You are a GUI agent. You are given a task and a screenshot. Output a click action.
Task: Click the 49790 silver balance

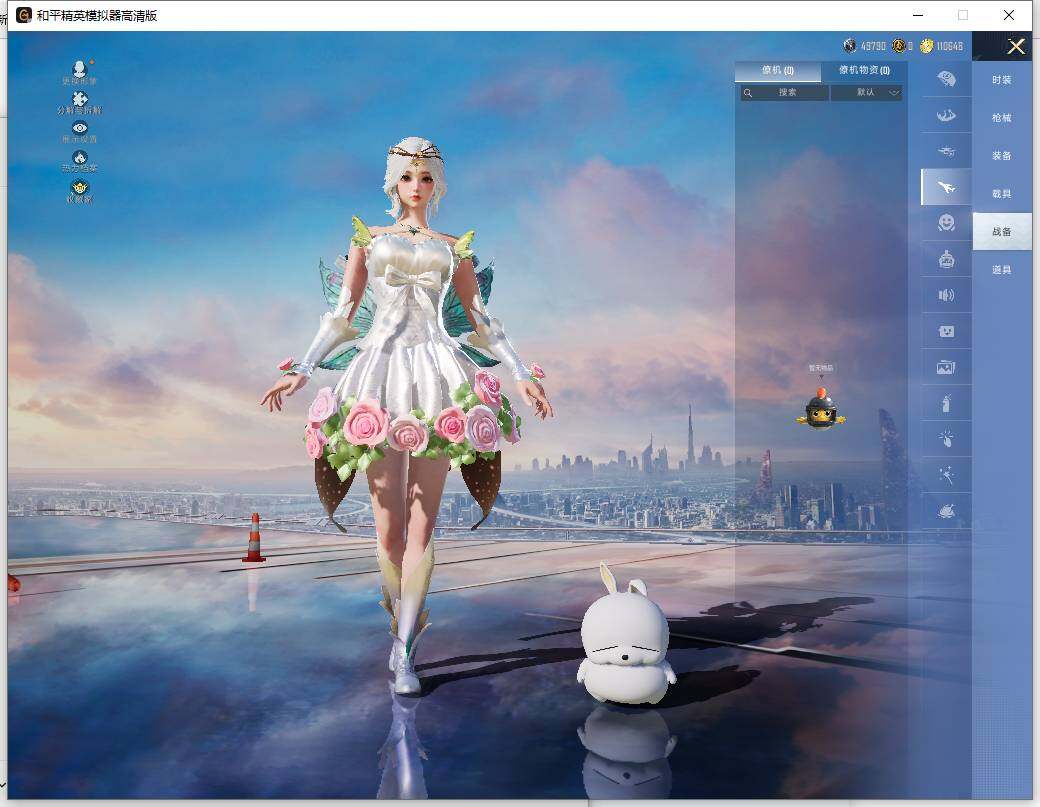pyautogui.click(x=873, y=46)
